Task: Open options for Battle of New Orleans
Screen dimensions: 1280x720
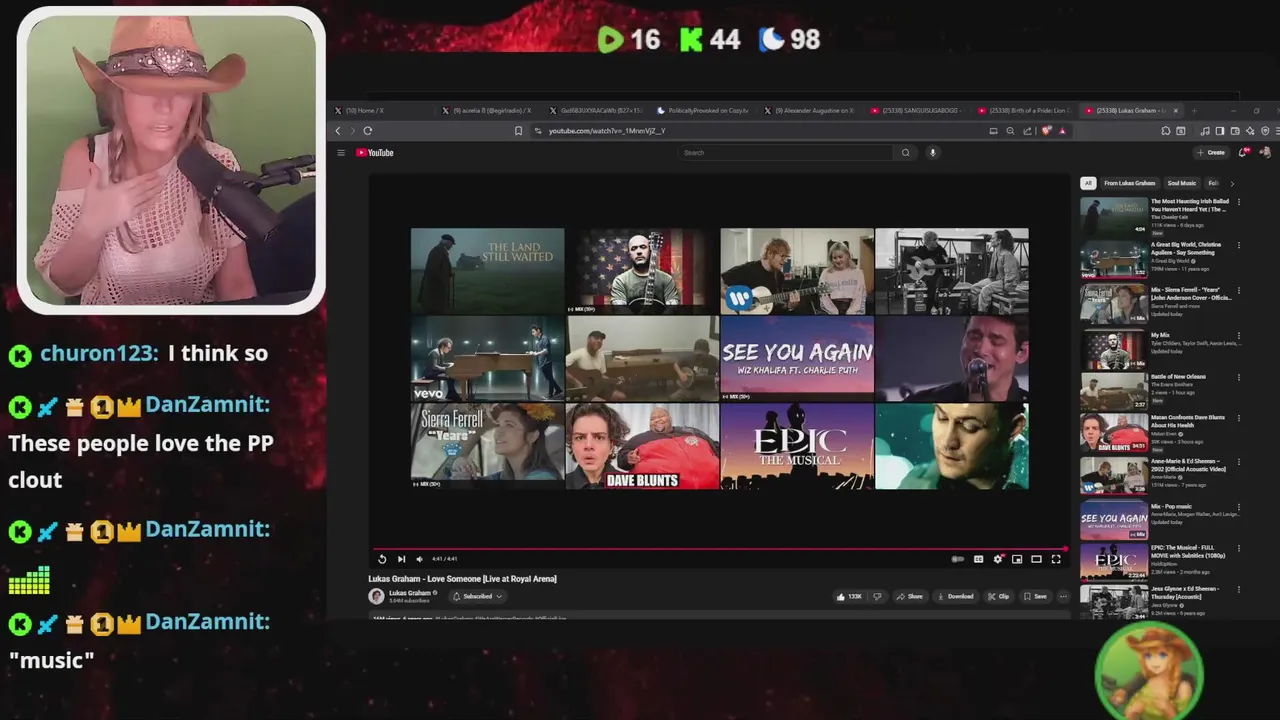Action: point(1239,377)
